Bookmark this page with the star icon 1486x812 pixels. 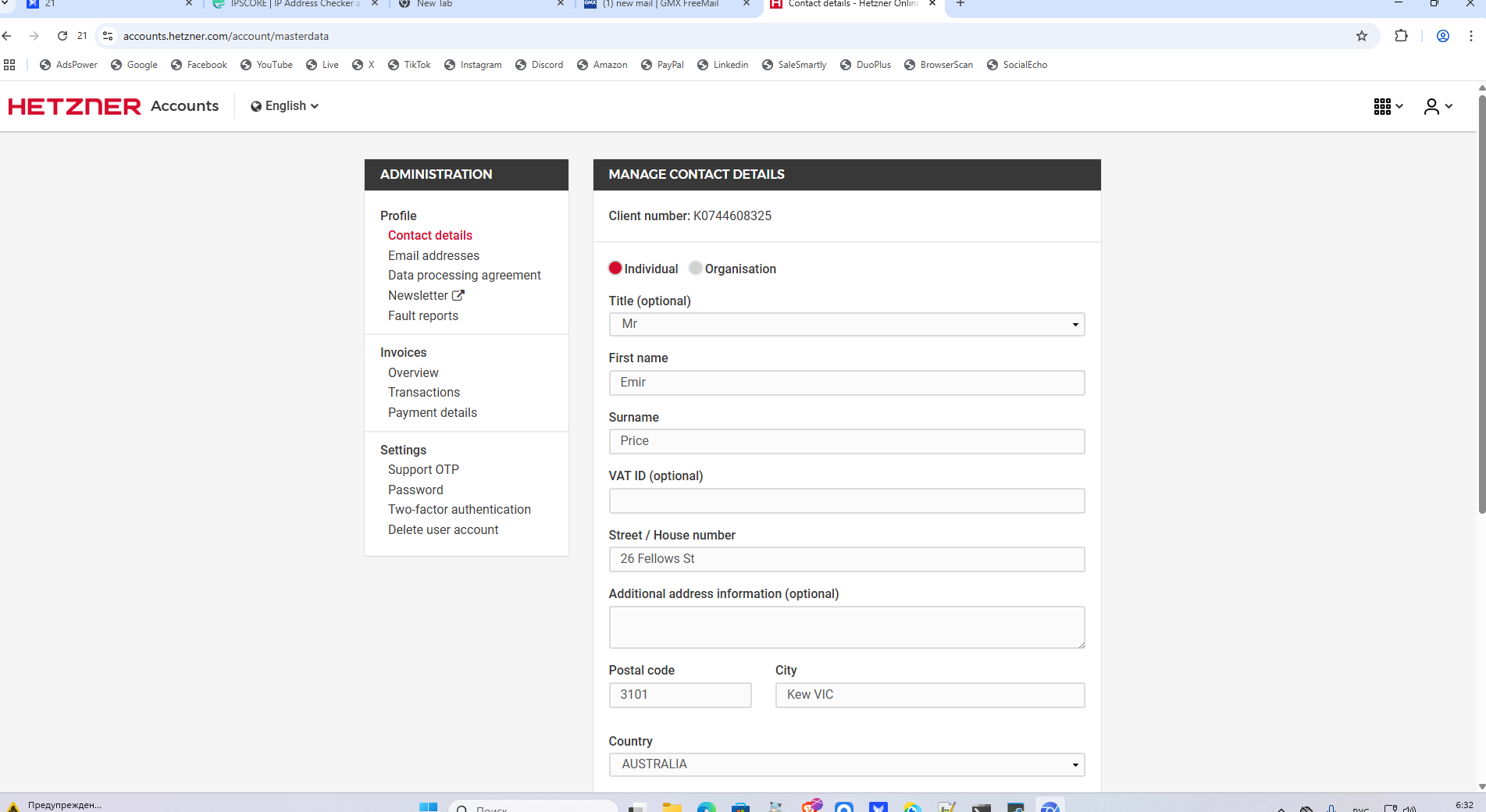[1362, 36]
